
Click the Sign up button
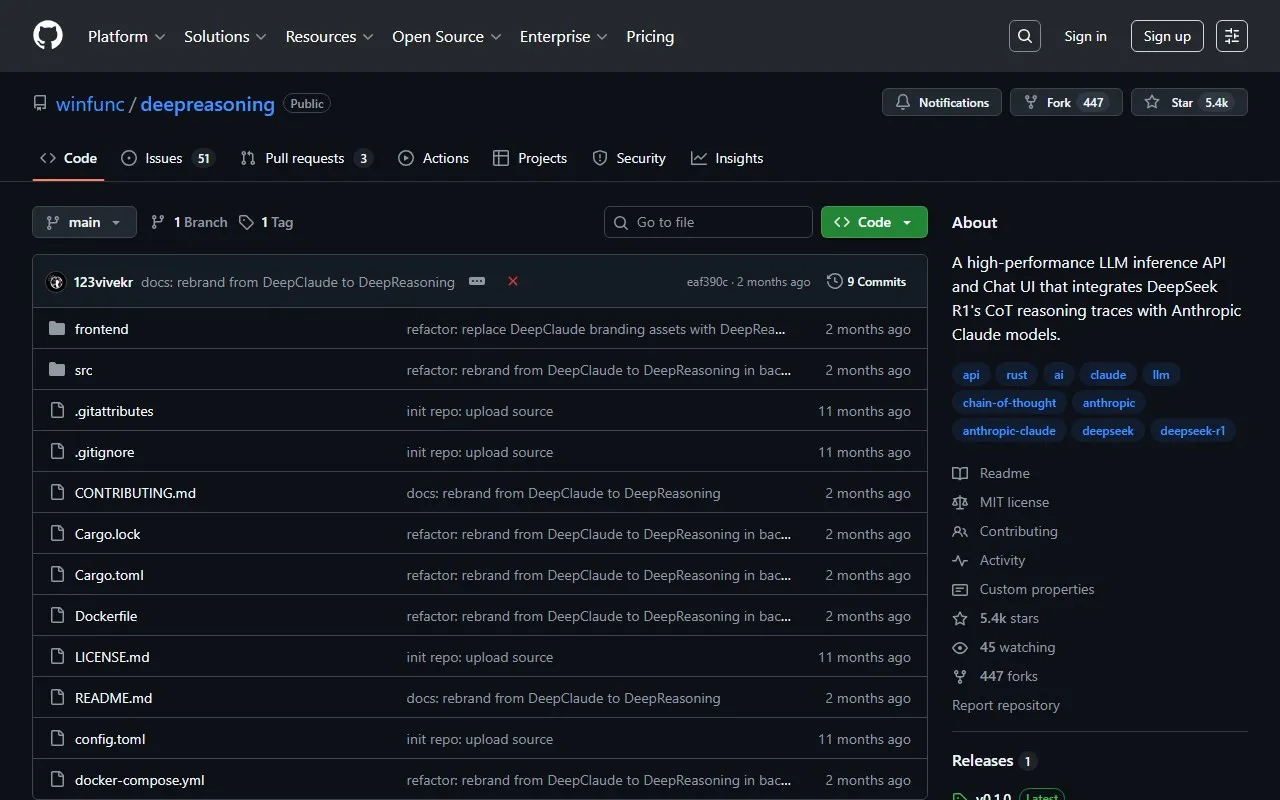(x=1167, y=36)
